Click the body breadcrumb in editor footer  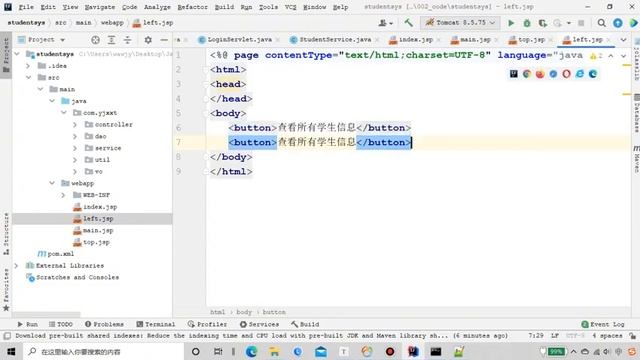[x=244, y=312]
